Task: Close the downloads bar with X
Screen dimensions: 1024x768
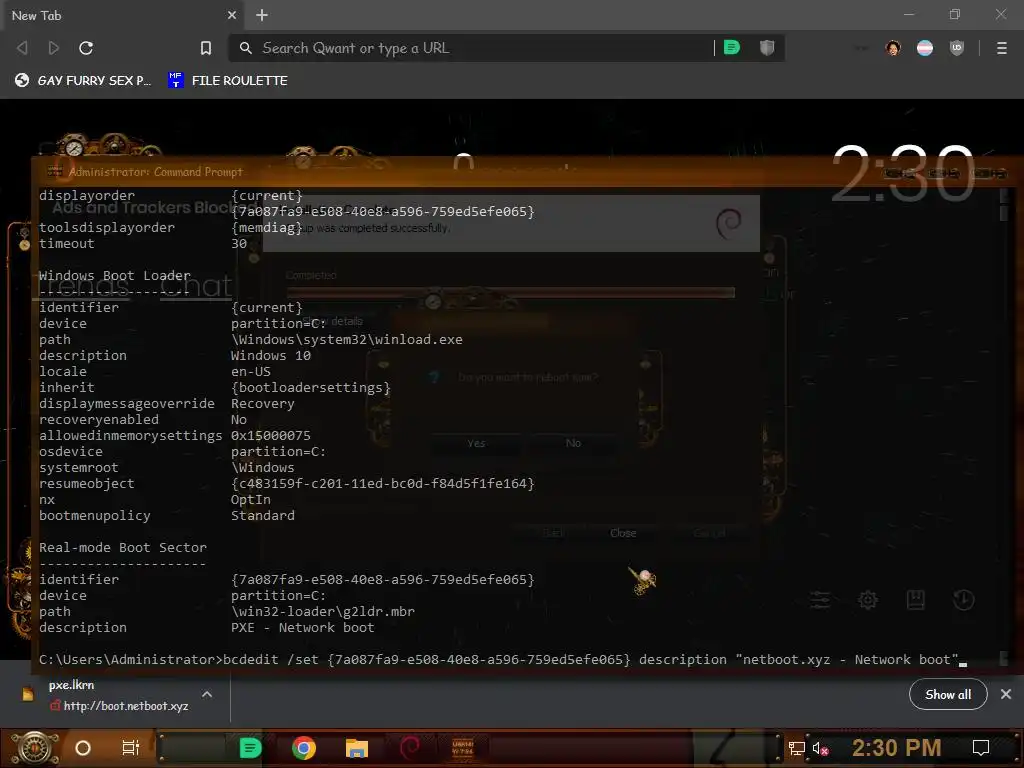Action: (x=1006, y=694)
